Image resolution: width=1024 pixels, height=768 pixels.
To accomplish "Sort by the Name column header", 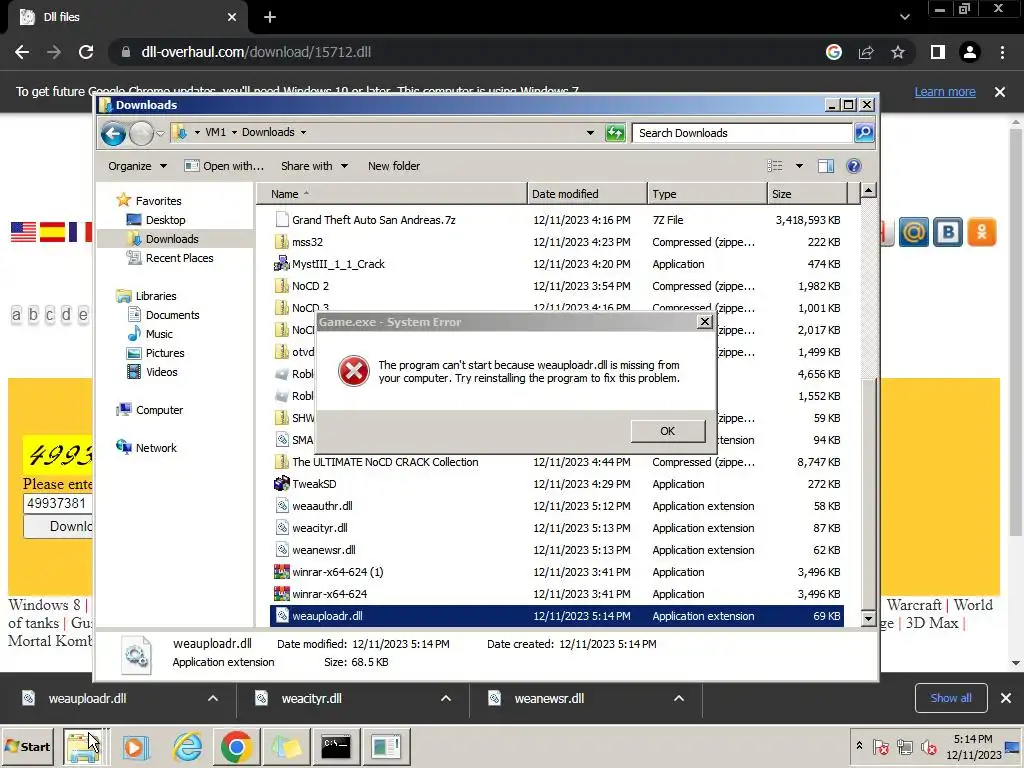I will [x=392, y=194].
